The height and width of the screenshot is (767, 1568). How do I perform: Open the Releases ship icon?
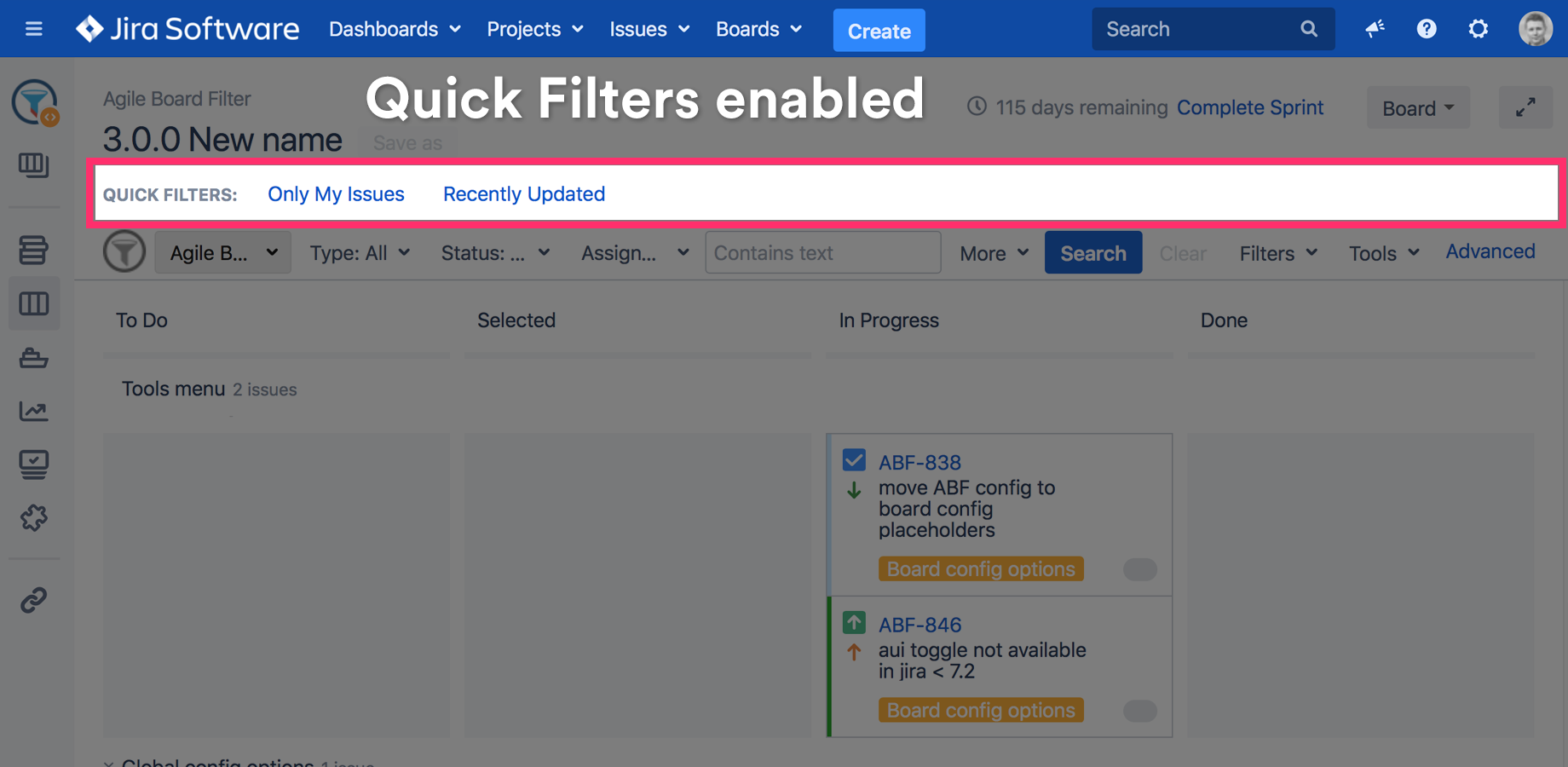click(x=34, y=358)
